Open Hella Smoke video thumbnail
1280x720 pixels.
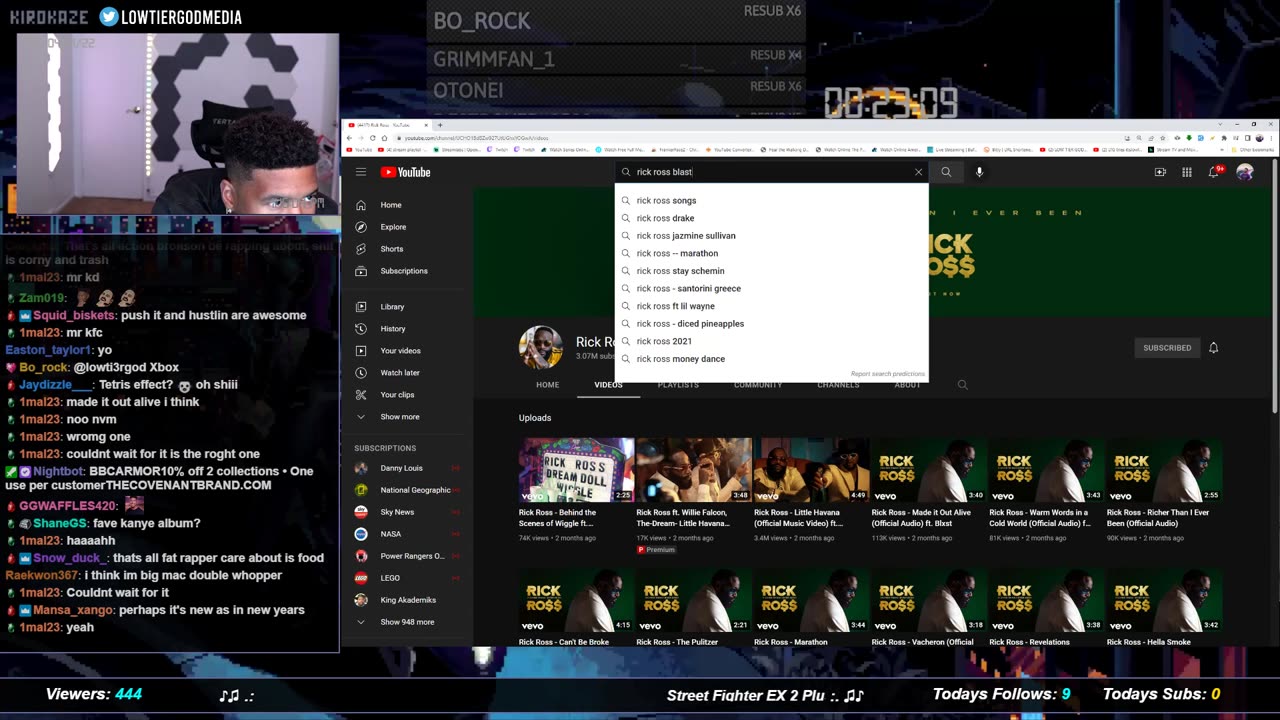pyautogui.click(x=1164, y=601)
